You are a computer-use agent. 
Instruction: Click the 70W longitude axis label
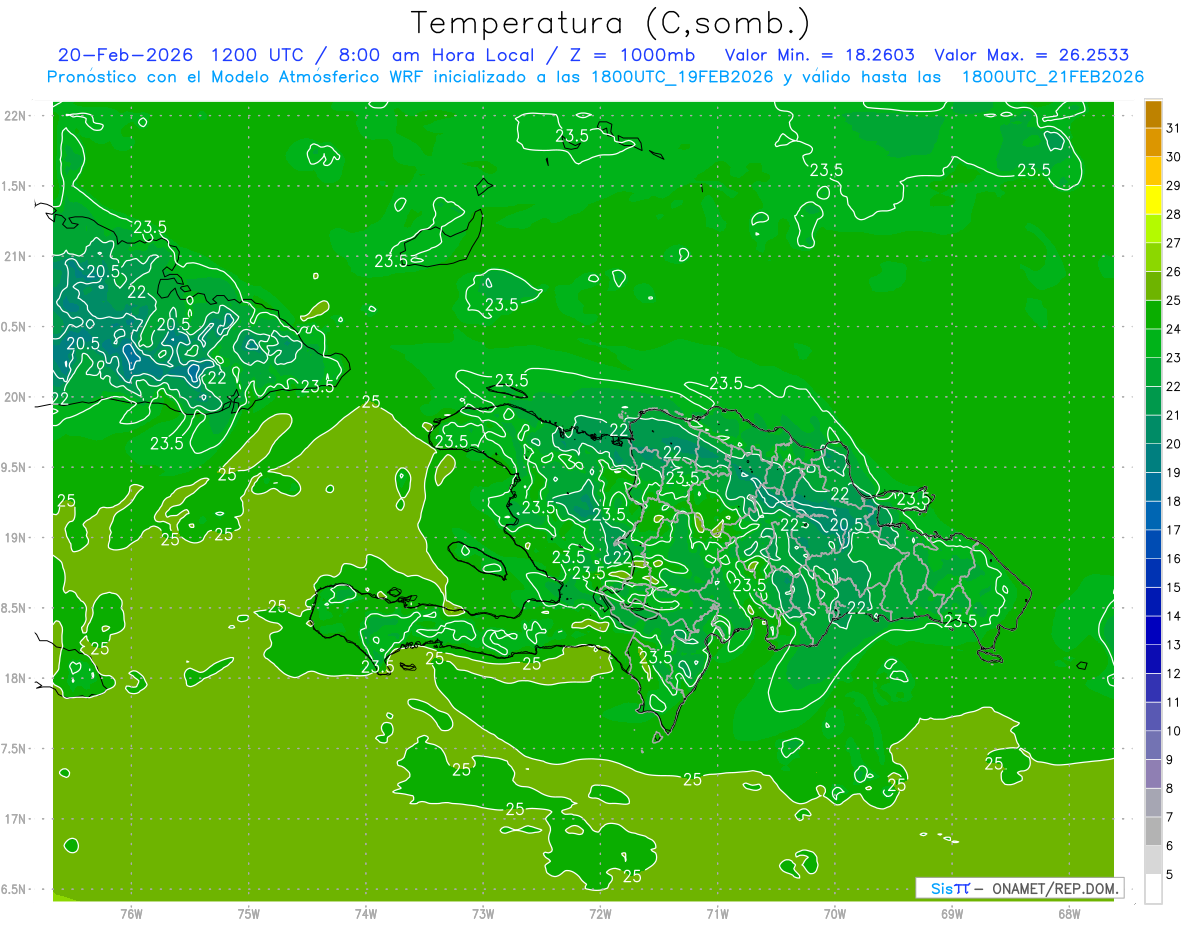835,913
